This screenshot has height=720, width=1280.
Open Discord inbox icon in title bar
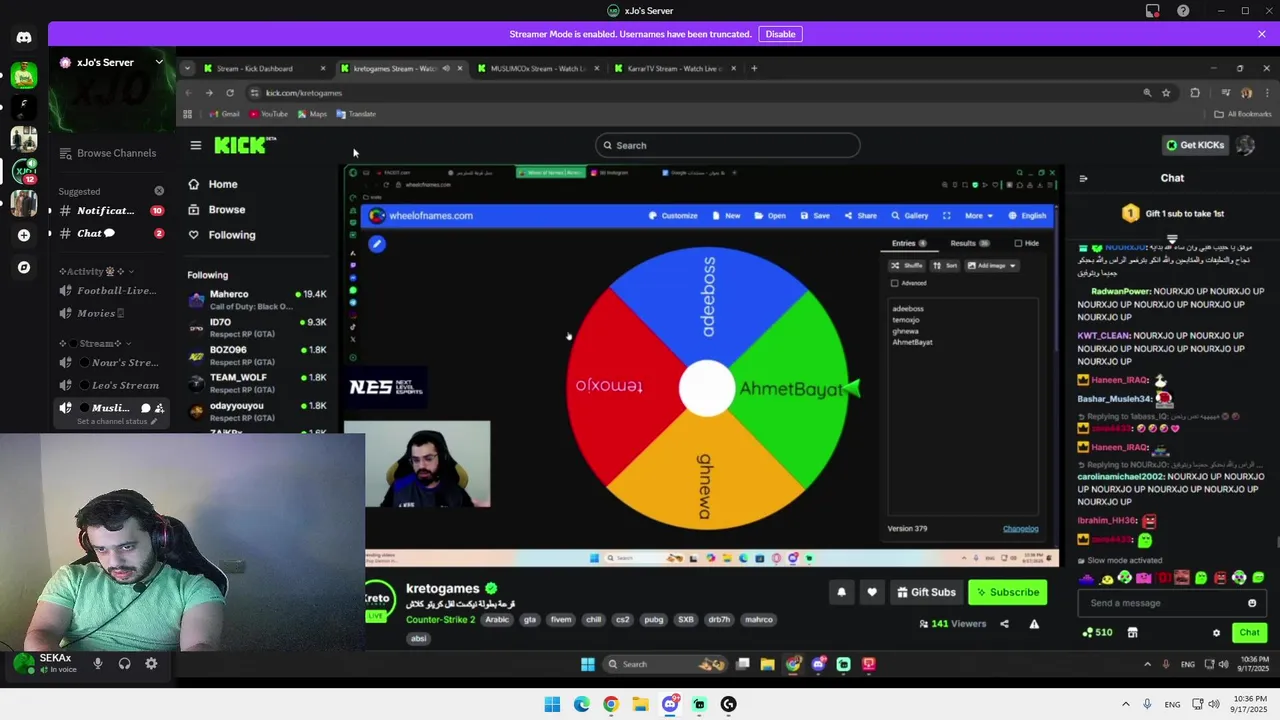pyautogui.click(x=1153, y=11)
